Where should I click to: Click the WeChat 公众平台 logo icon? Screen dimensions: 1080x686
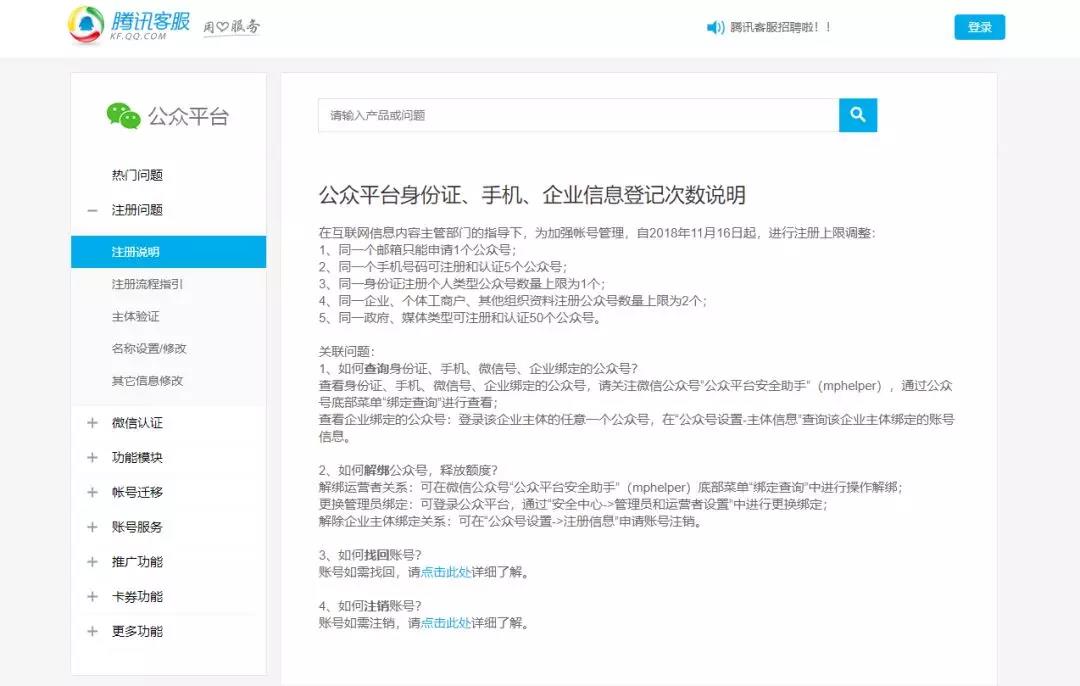tap(123, 116)
